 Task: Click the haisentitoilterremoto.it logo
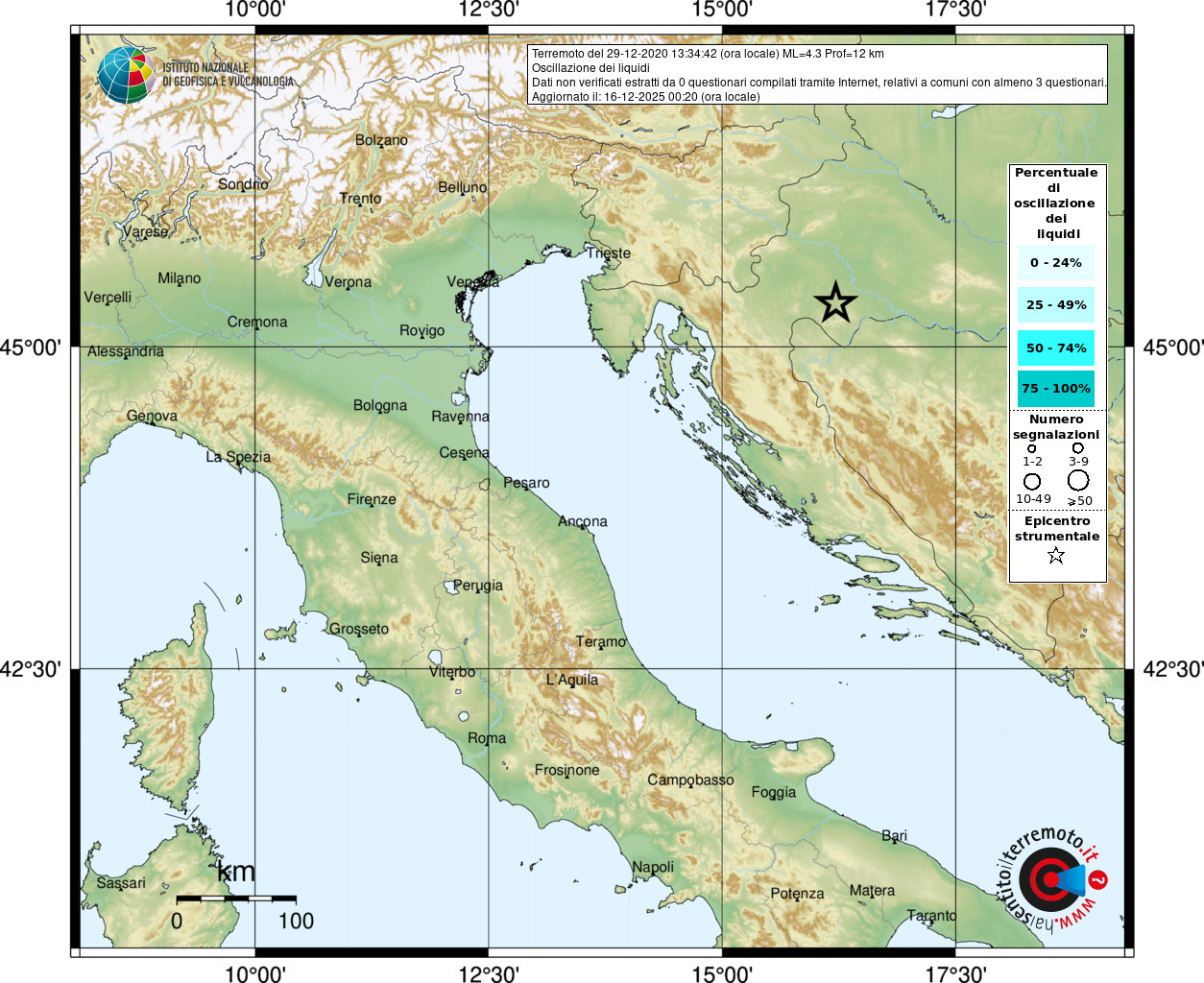coord(1052,879)
